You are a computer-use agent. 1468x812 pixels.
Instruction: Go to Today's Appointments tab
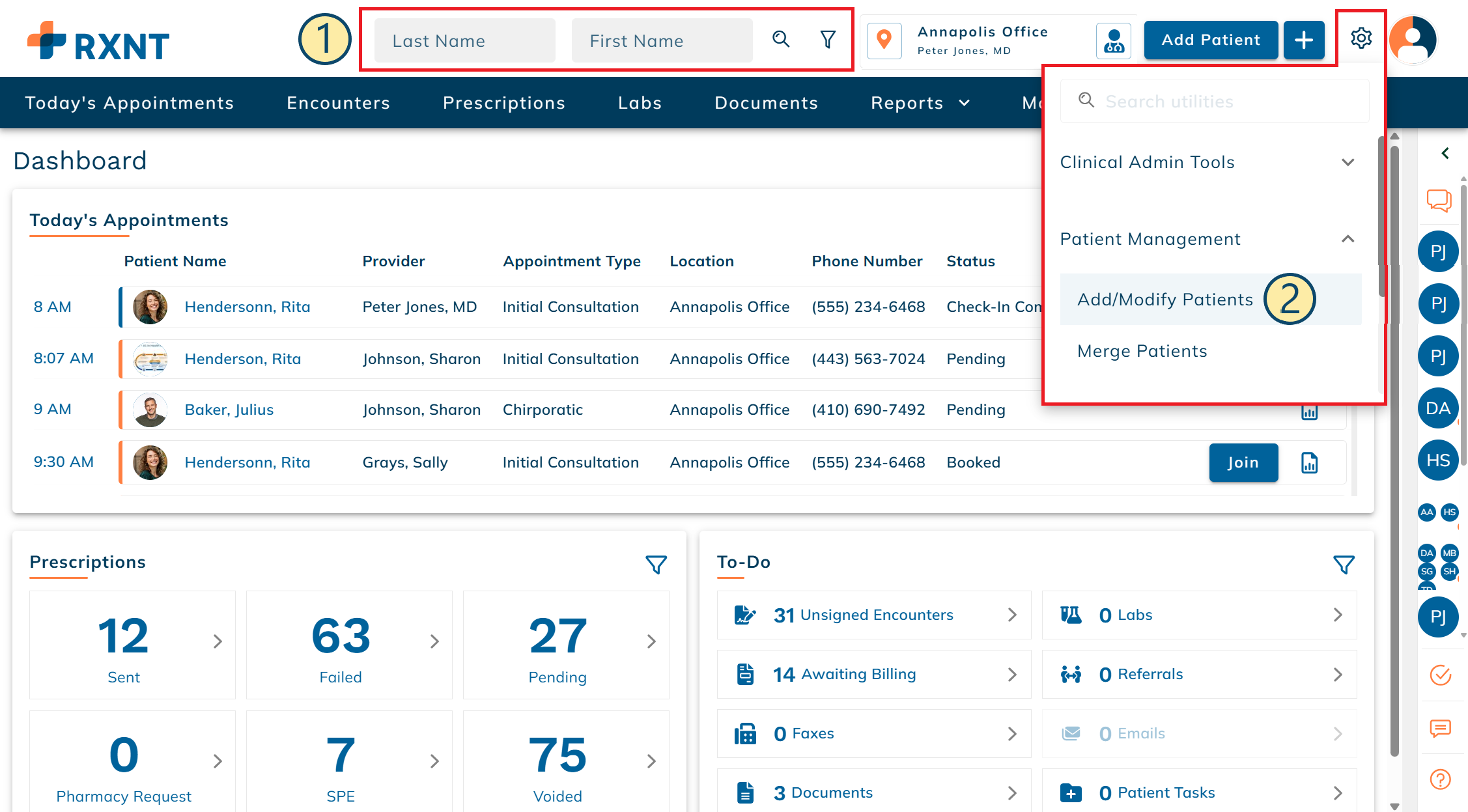130,103
